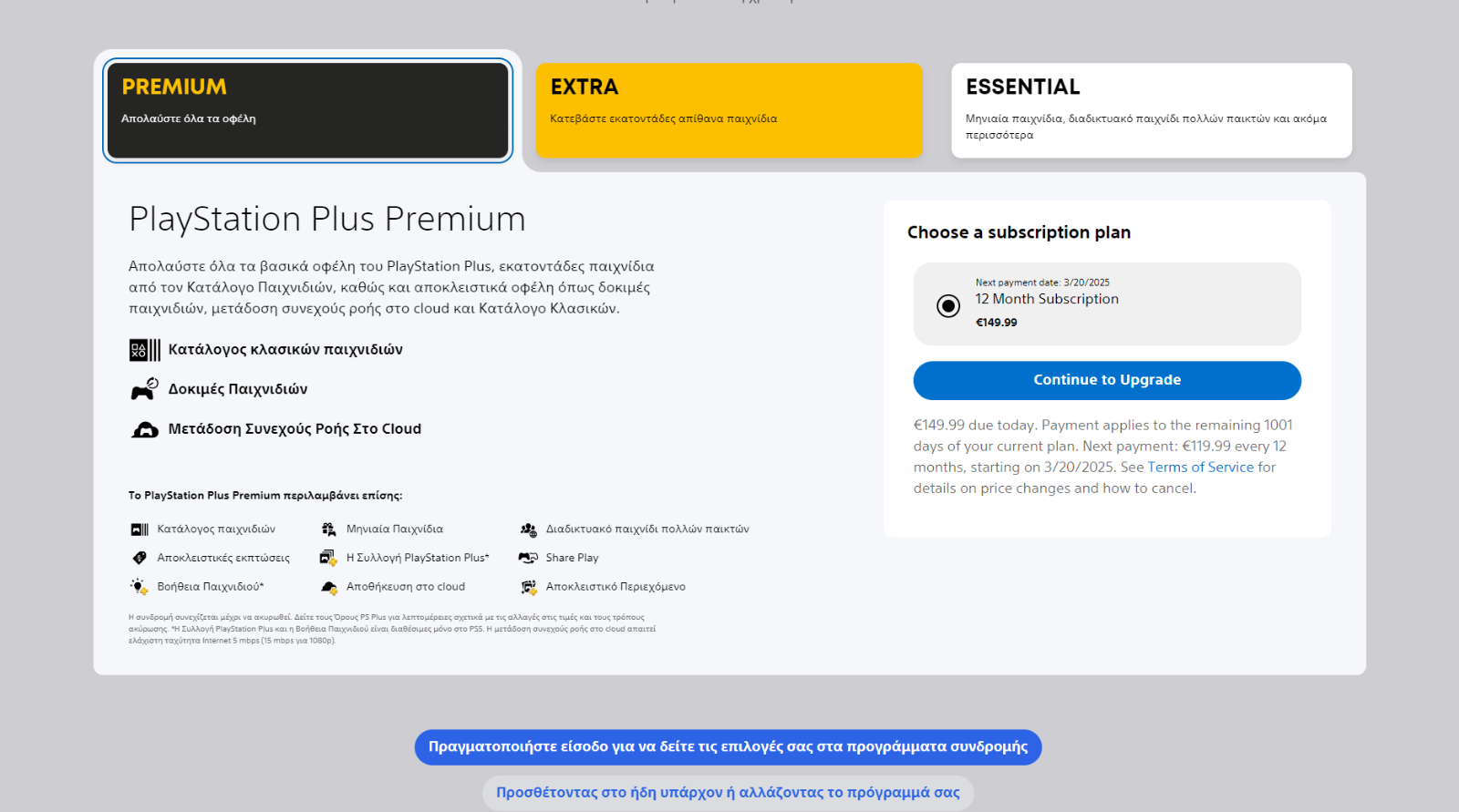
Task: Click the sign-in button for subscription options
Action: [x=728, y=747]
